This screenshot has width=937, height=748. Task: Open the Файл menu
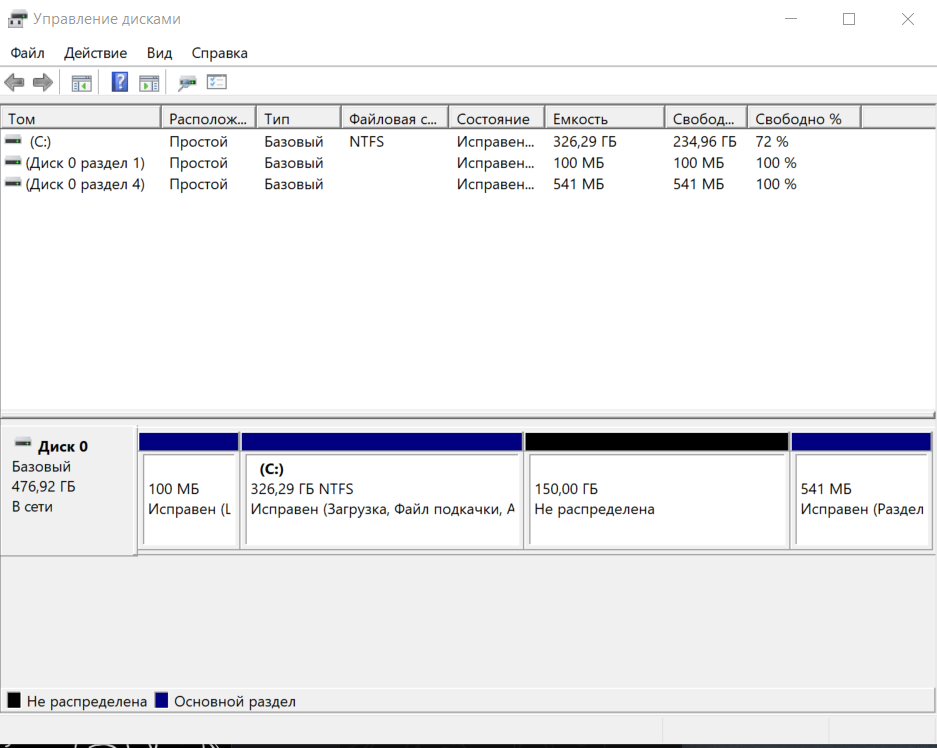click(27, 53)
